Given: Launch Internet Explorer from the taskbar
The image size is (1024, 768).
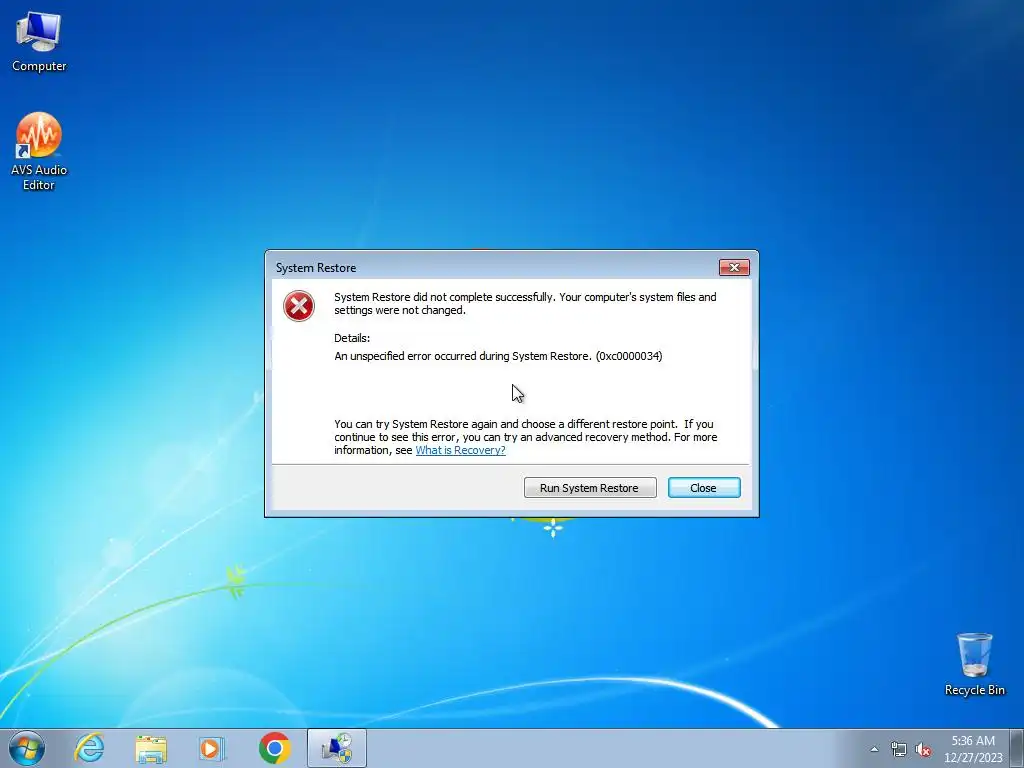Looking at the screenshot, I should point(89,748).
